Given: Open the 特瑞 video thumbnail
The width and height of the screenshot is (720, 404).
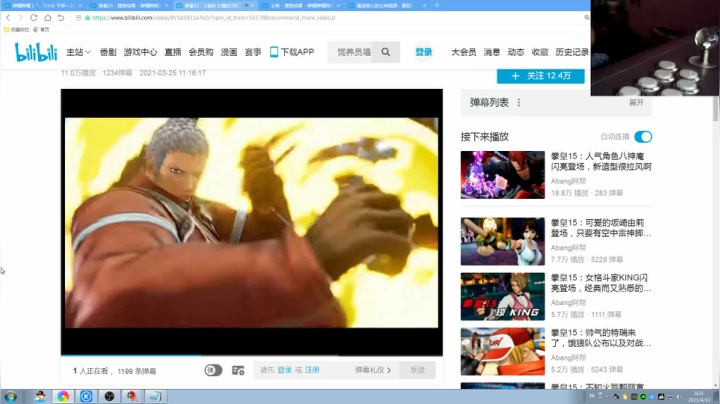Looking at the screenshot, I should pyautogui.click(x=503, y=352).
